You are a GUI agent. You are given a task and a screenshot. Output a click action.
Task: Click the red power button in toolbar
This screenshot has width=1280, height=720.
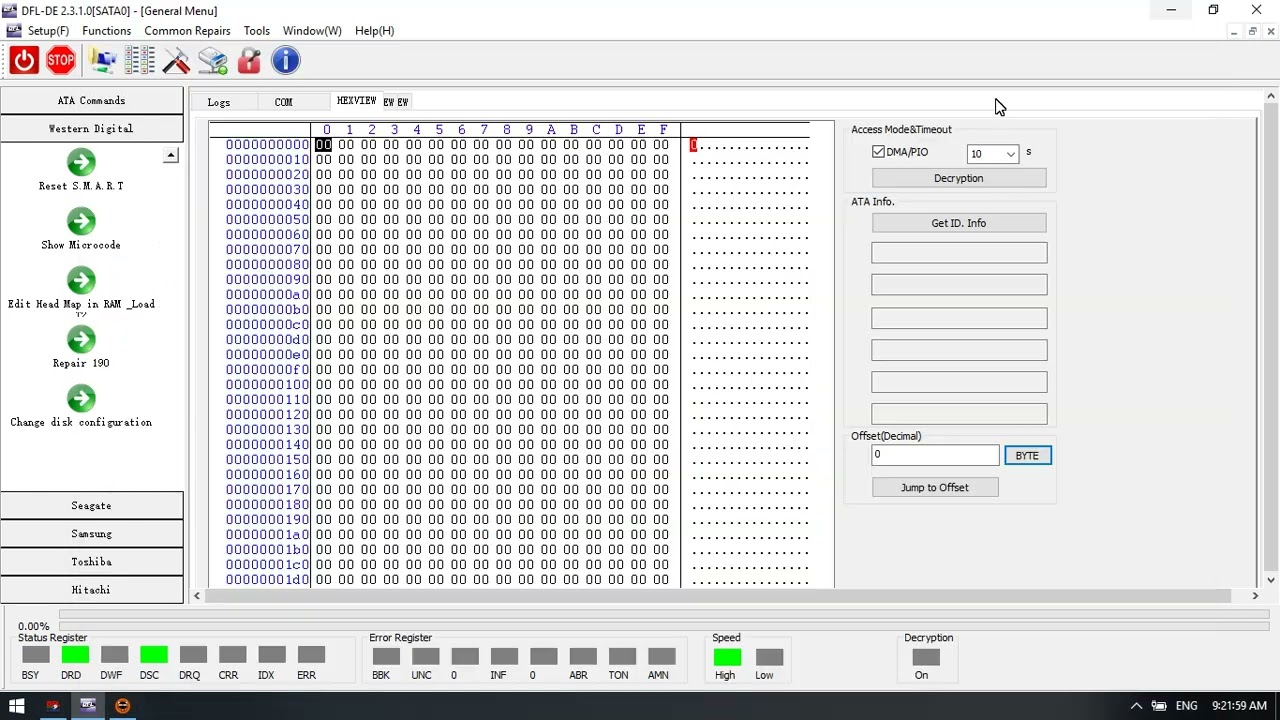click(24, 61)
